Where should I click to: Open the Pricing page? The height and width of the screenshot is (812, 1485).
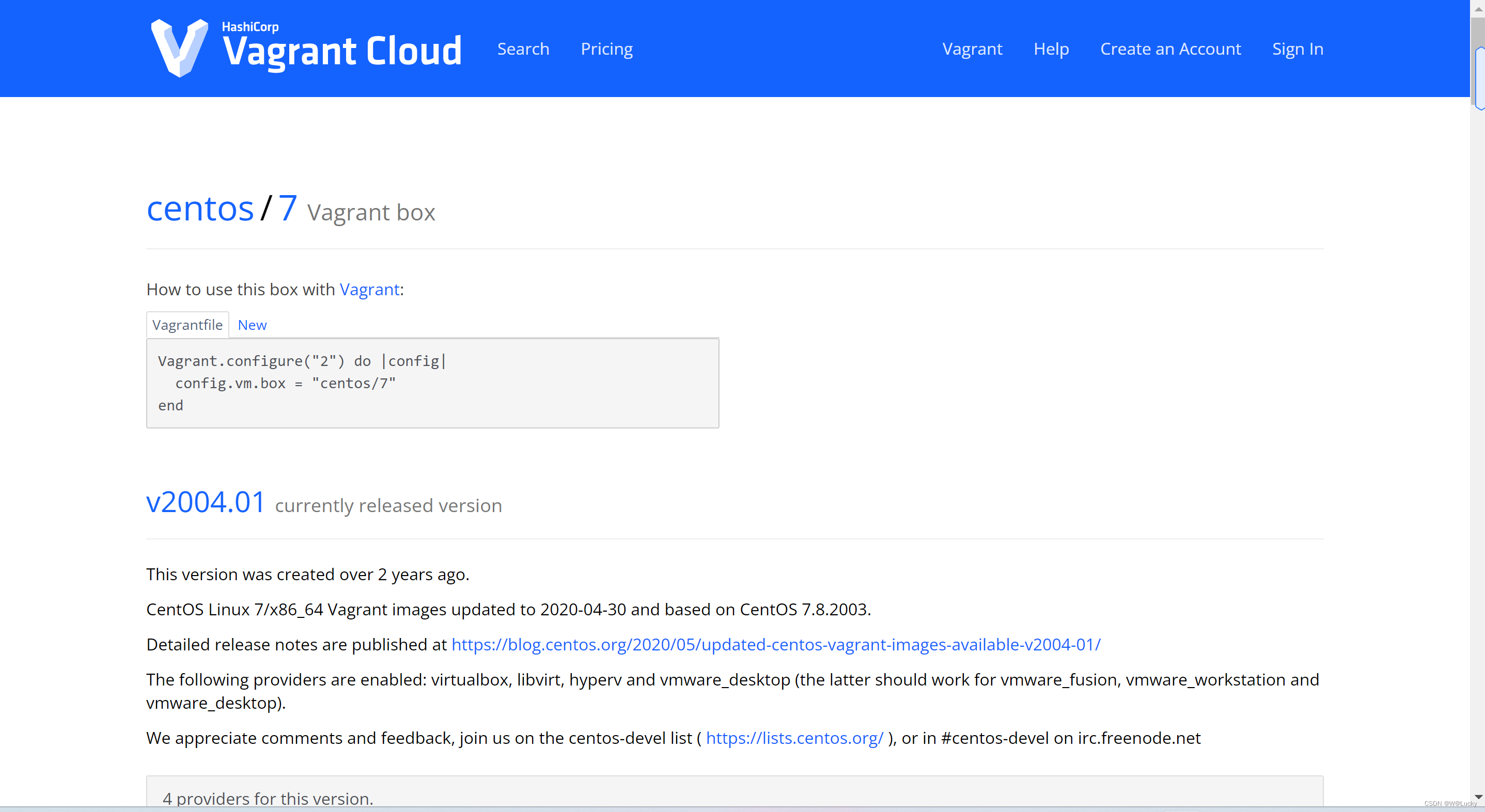tap(606, 49)
